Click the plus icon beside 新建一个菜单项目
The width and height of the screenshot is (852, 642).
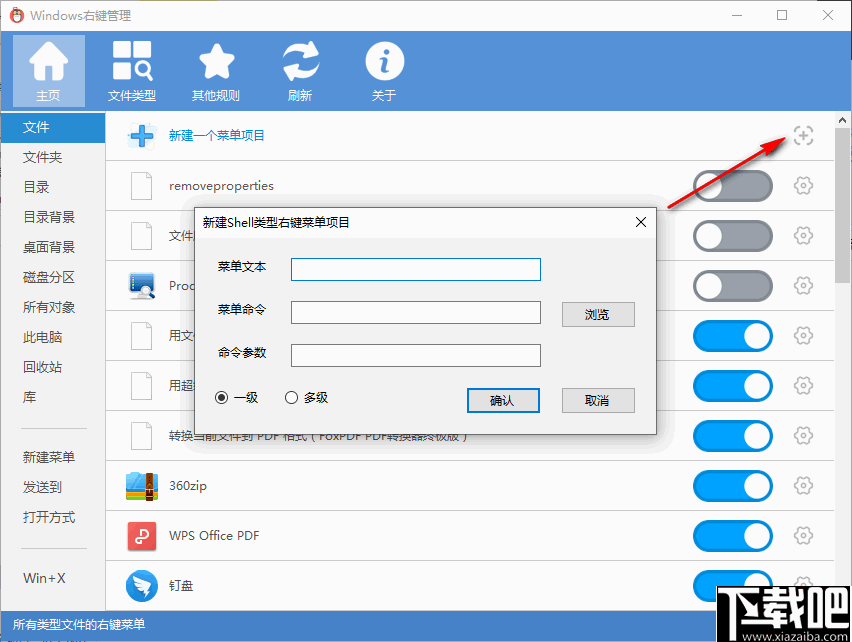pos(142,135)
